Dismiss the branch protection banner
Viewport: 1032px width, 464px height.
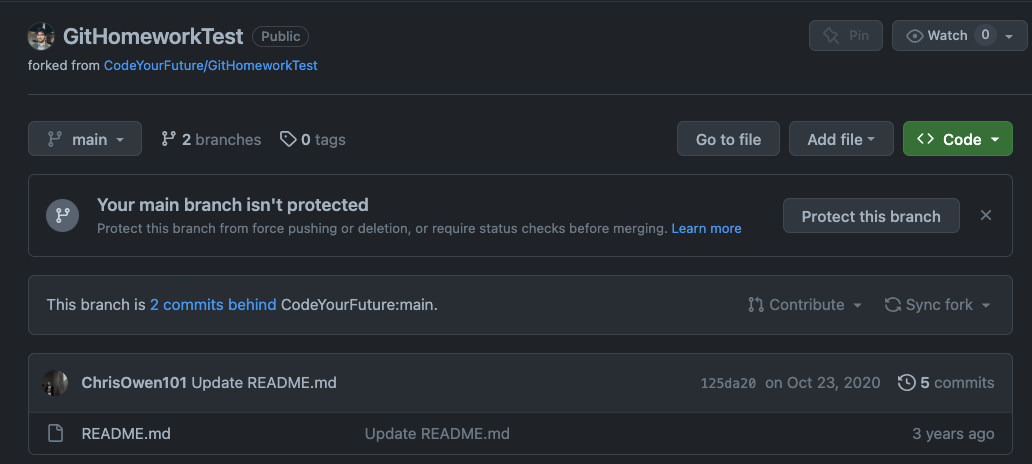pos(986,215)
